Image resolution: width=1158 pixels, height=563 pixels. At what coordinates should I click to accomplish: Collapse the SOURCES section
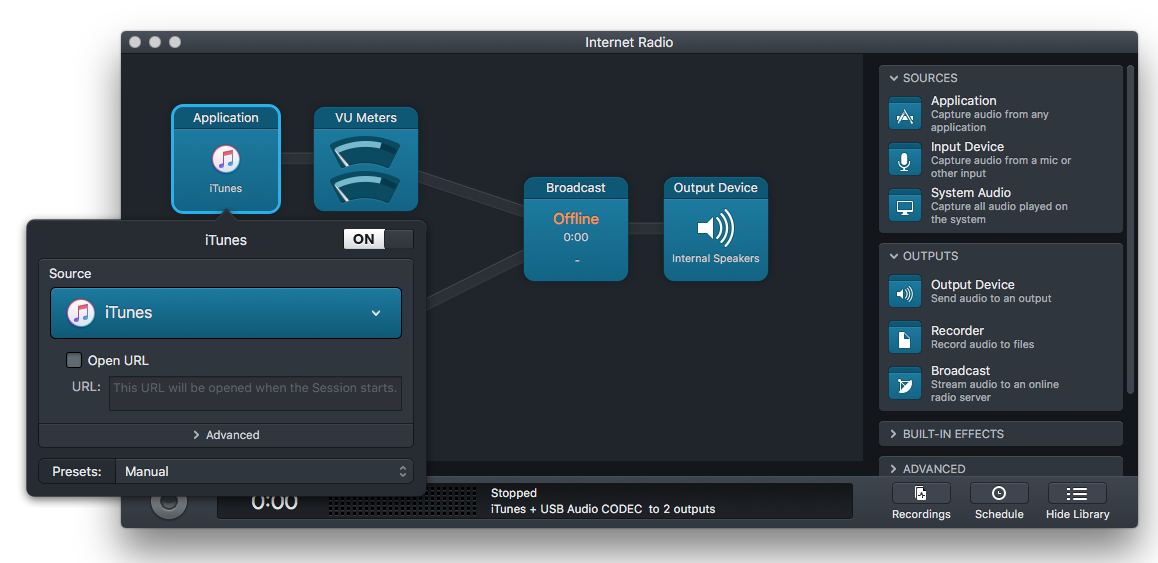(x=894, y=78)
